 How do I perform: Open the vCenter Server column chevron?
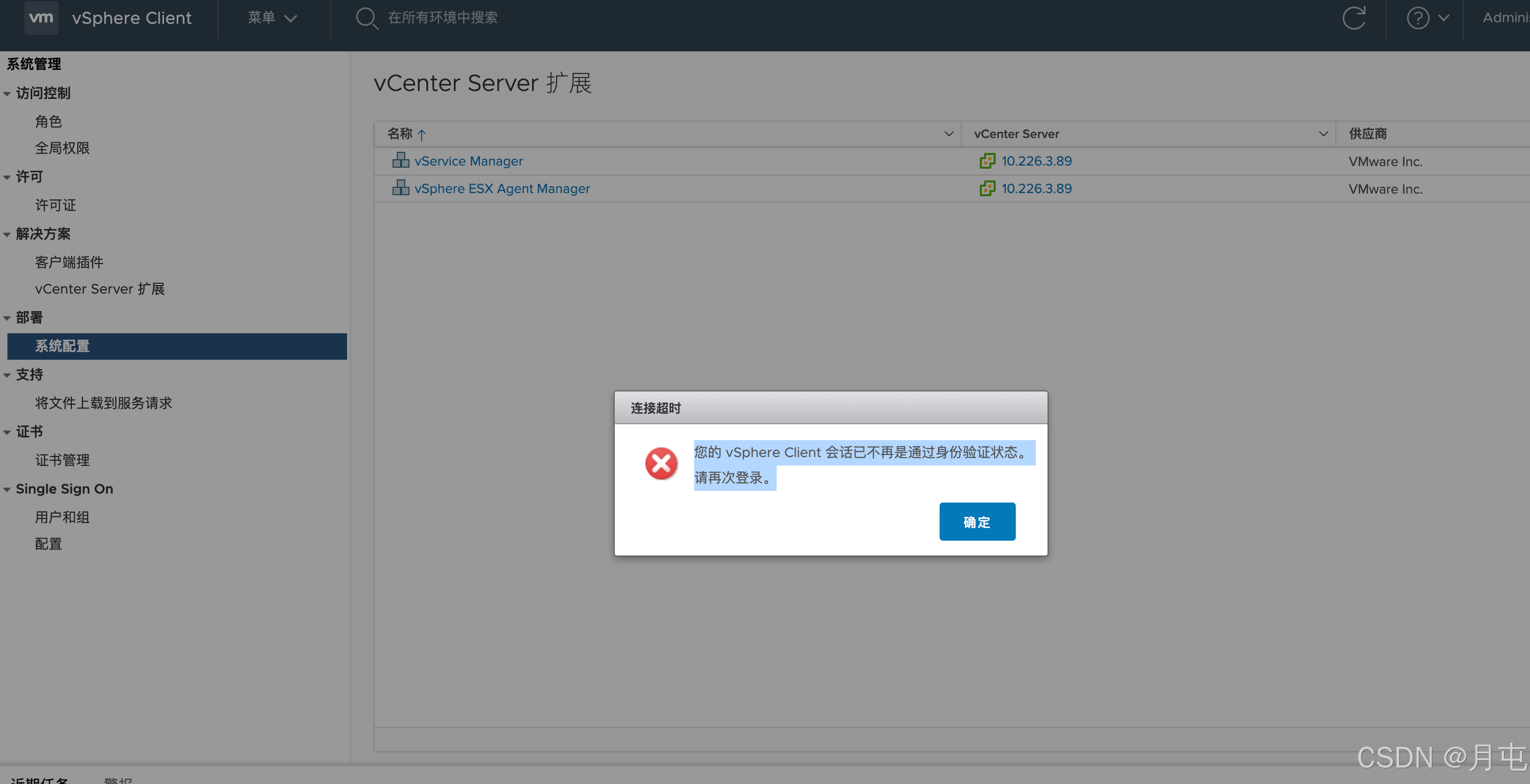pos(1323,134)
